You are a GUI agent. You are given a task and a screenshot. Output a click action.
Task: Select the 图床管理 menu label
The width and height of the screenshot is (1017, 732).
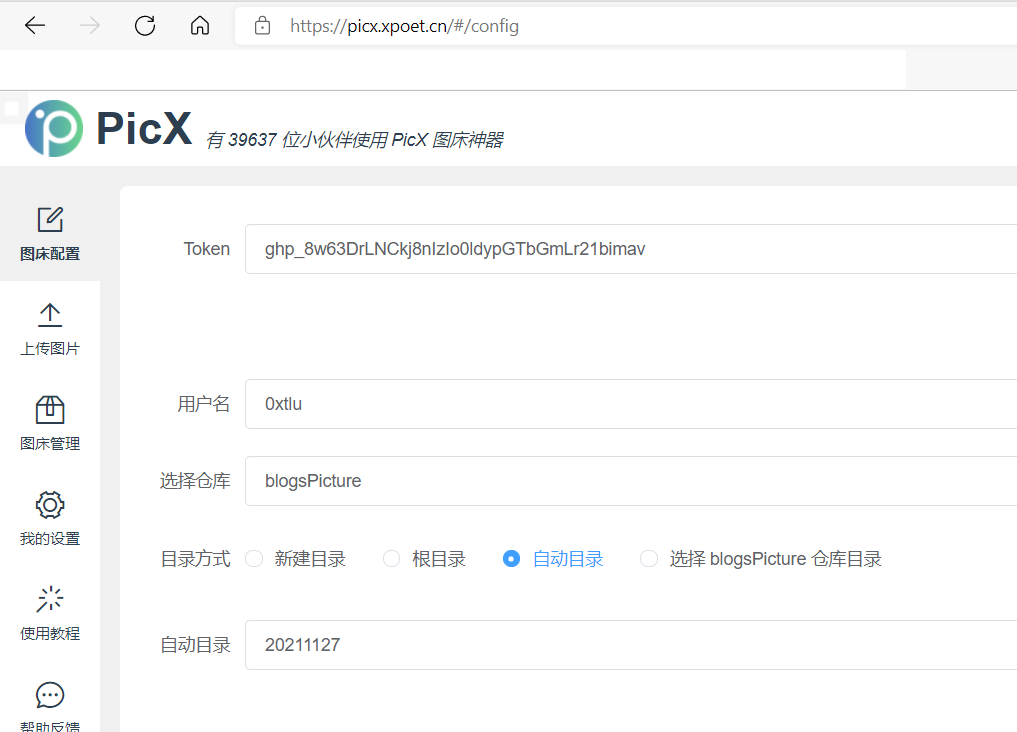(50, 443)
